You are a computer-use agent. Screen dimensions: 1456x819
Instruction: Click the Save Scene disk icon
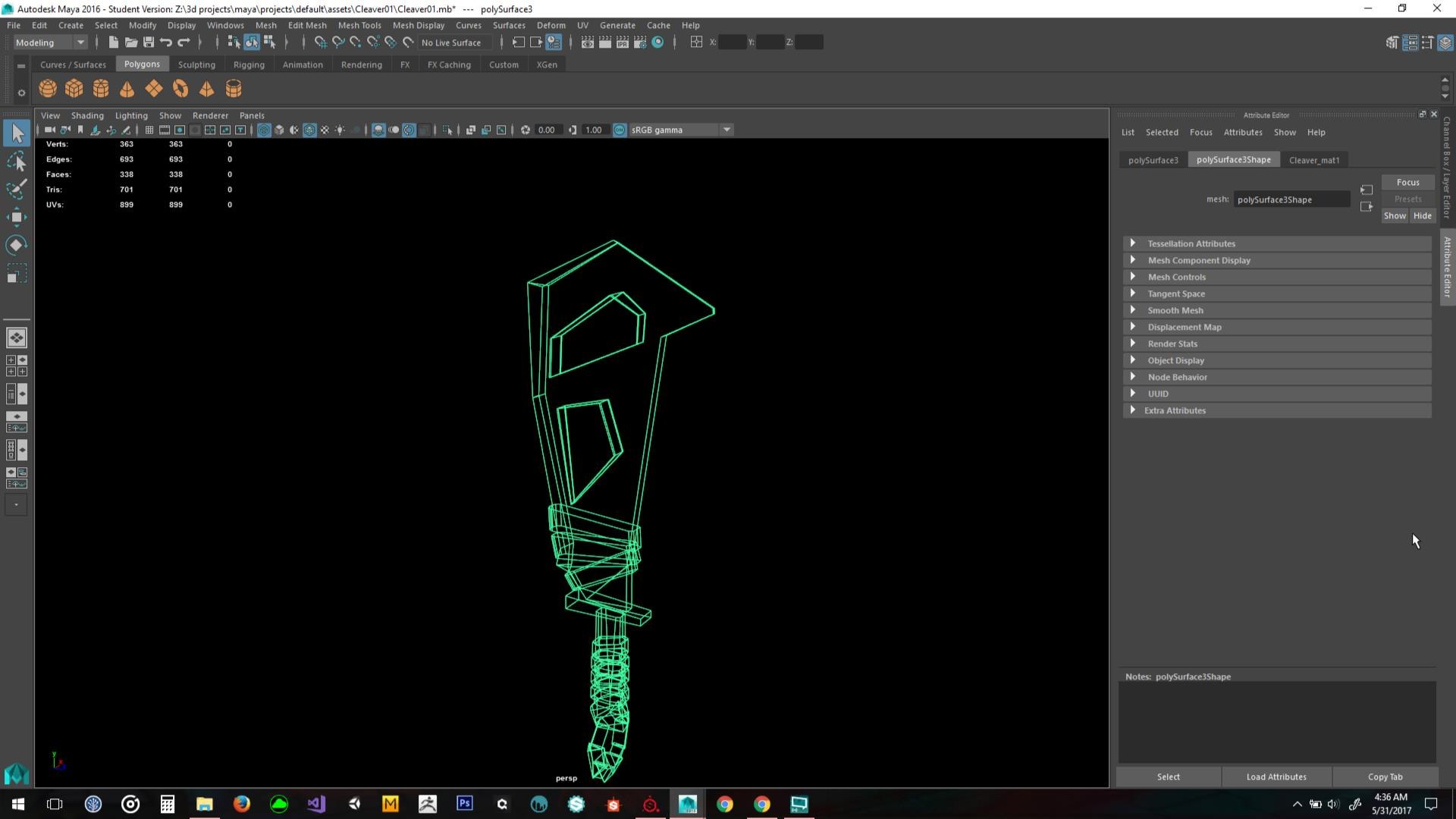149,42
